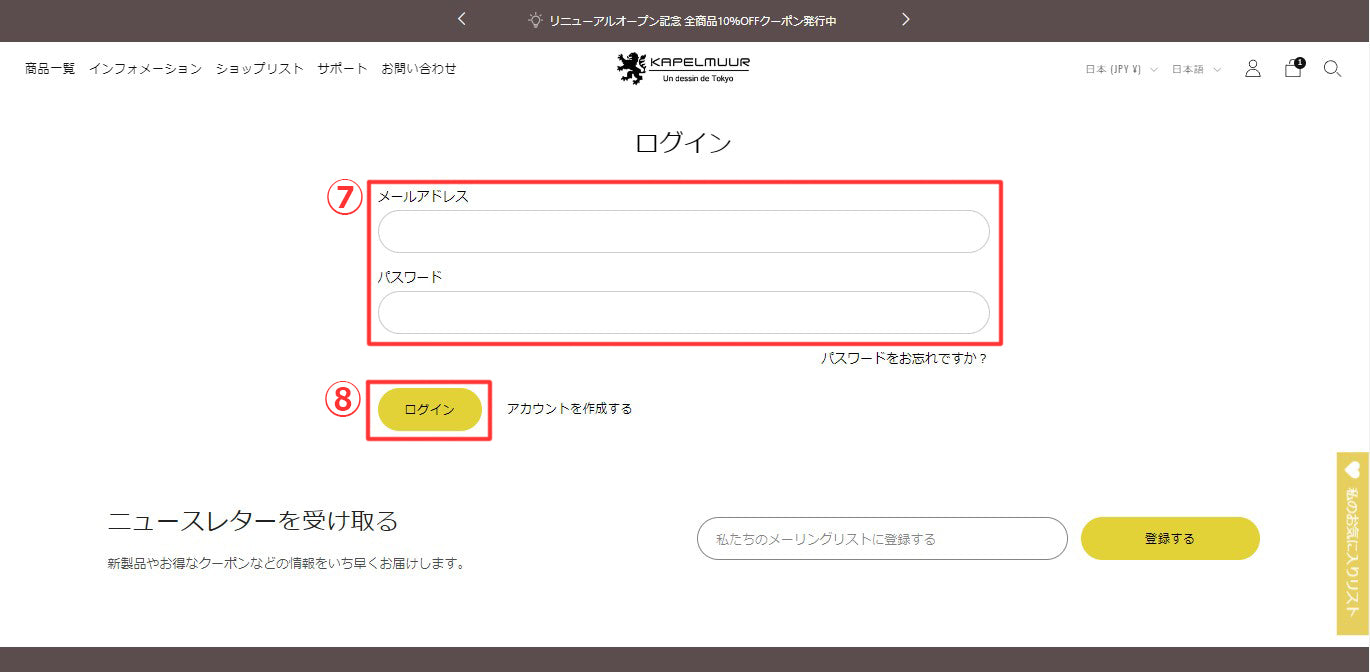Open the インフォメーション menu
Viewport: 1370px width, 672px height.
tap(145, 69)
